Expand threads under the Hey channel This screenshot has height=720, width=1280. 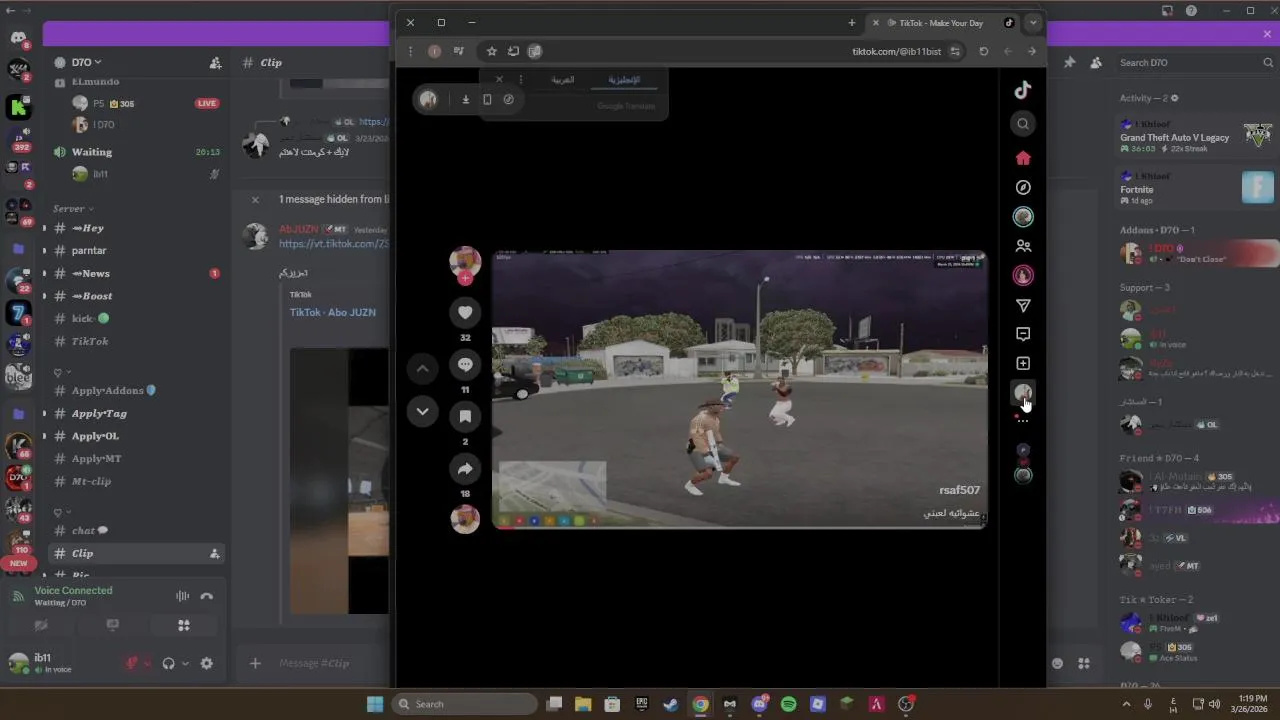[44, 228]
